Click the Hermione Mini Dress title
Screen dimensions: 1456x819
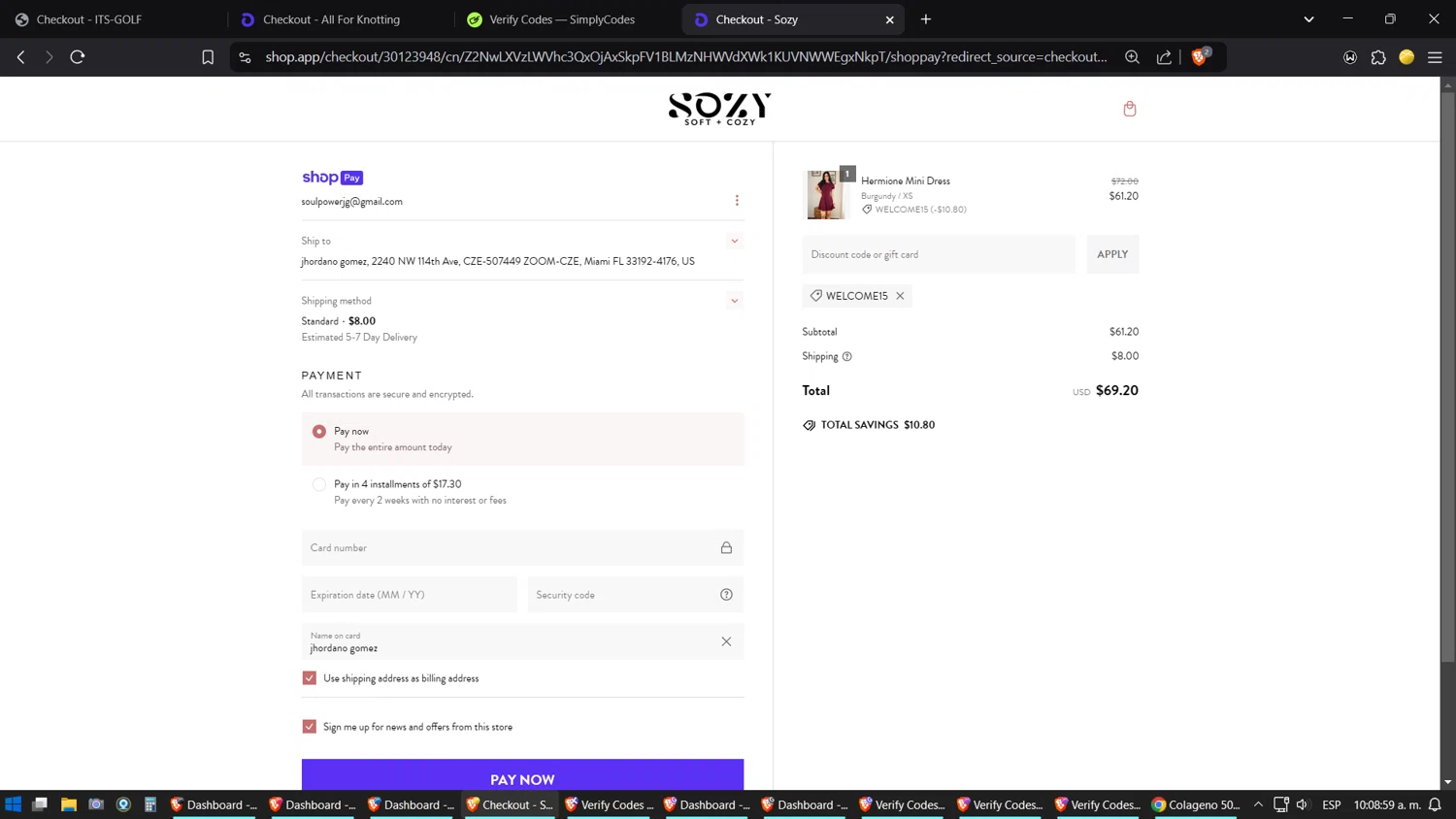point(906,180)
